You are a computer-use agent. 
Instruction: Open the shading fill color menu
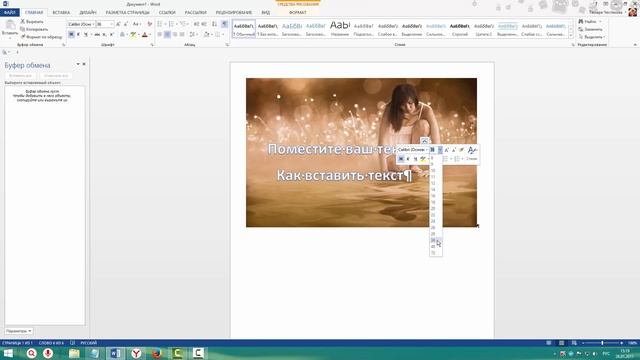point(207,34)
